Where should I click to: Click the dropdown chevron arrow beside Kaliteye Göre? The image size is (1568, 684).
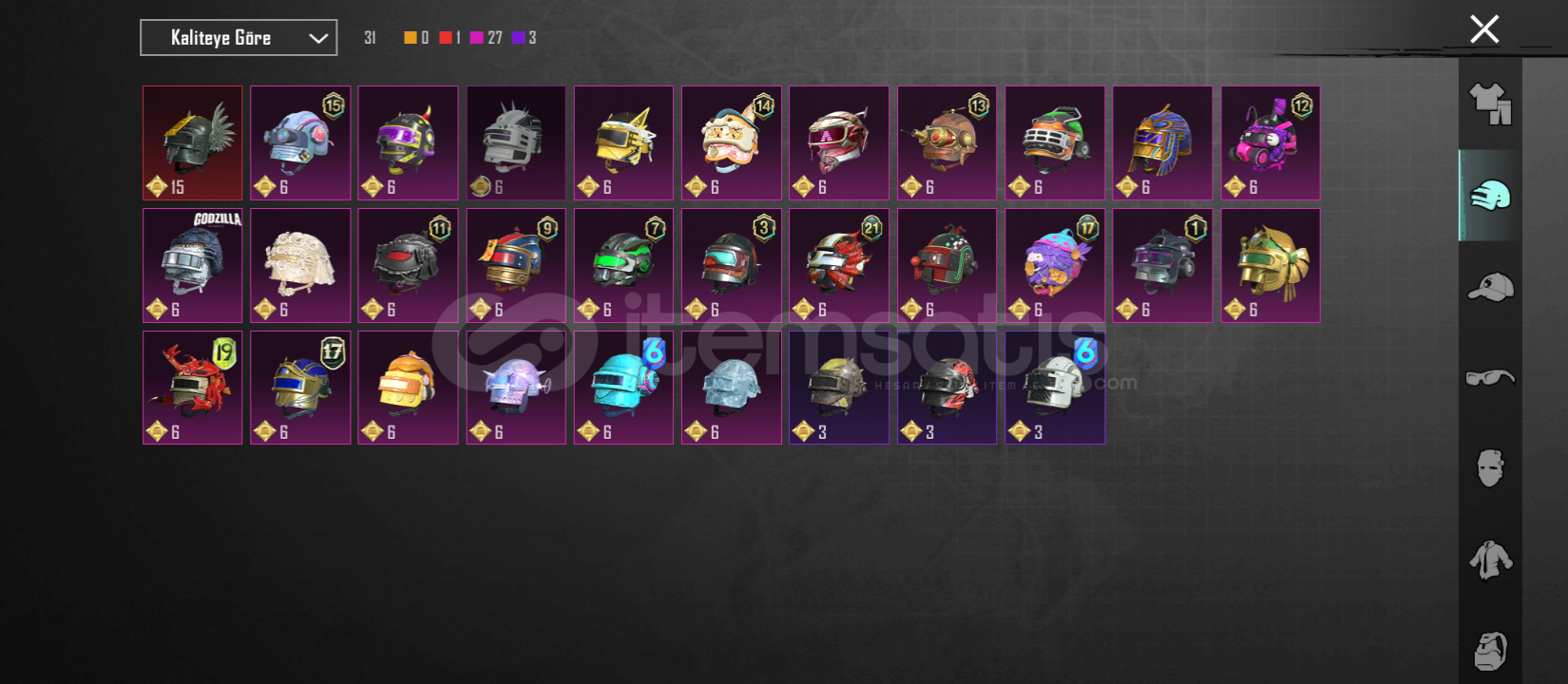[x=318, y=38]
